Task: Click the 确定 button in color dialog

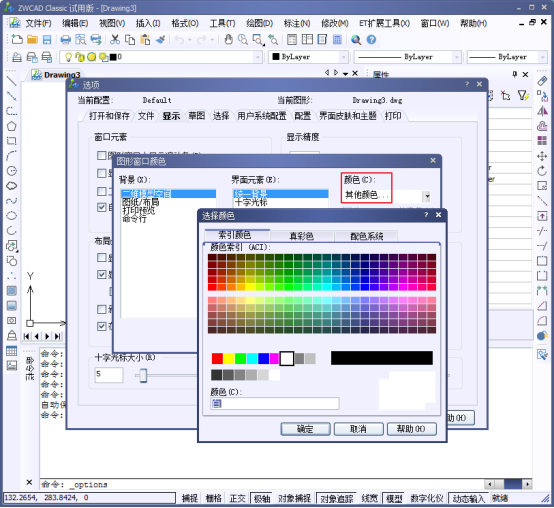Action: 305,429
